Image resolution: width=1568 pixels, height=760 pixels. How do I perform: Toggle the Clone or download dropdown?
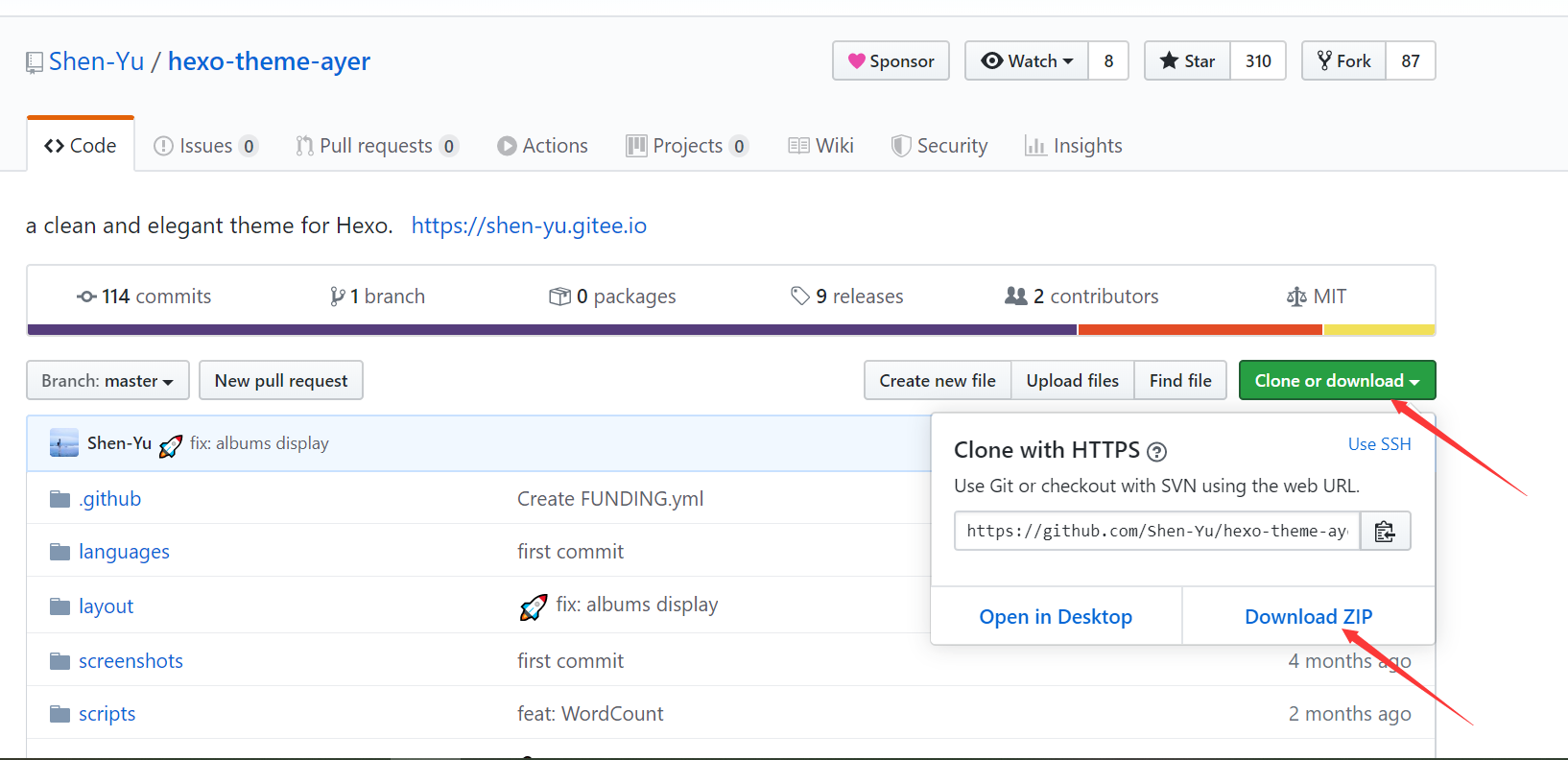coord(1337,380)
